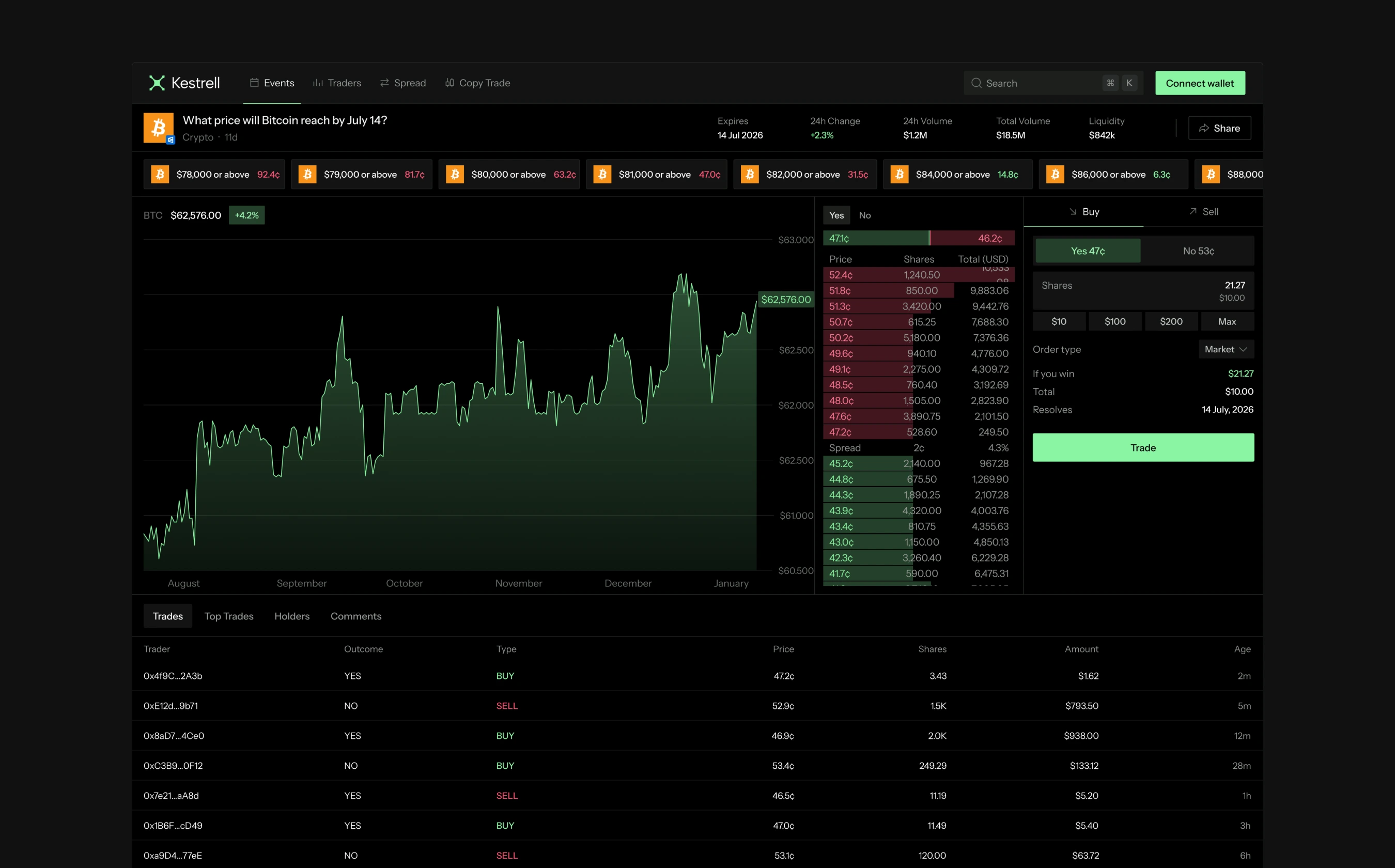This screenshot has width=1395, height=868.
Task: Open the Copy Trade nav tab
Action: tap(477, 83)
